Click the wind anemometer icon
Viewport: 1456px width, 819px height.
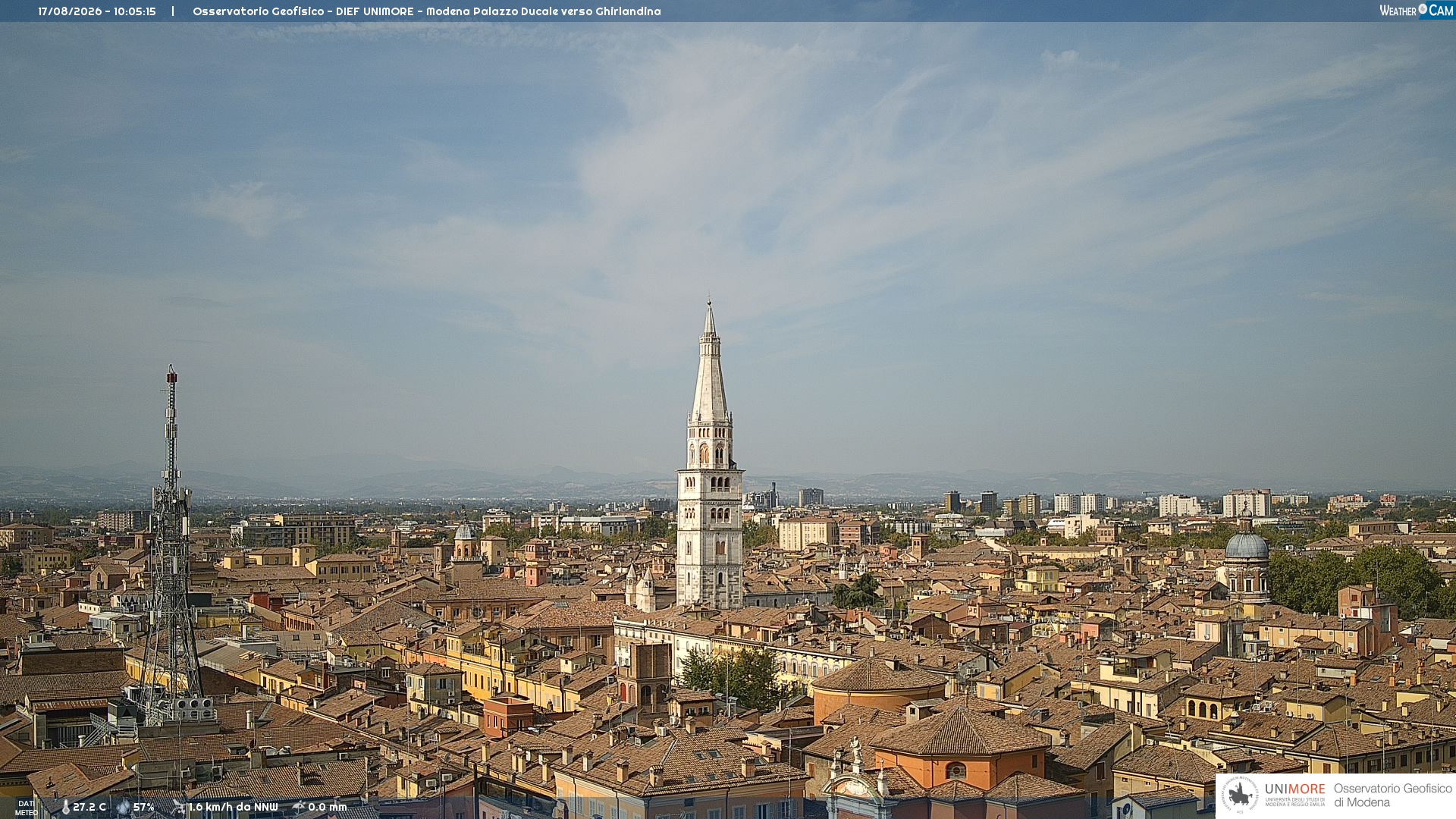[179, 807]
